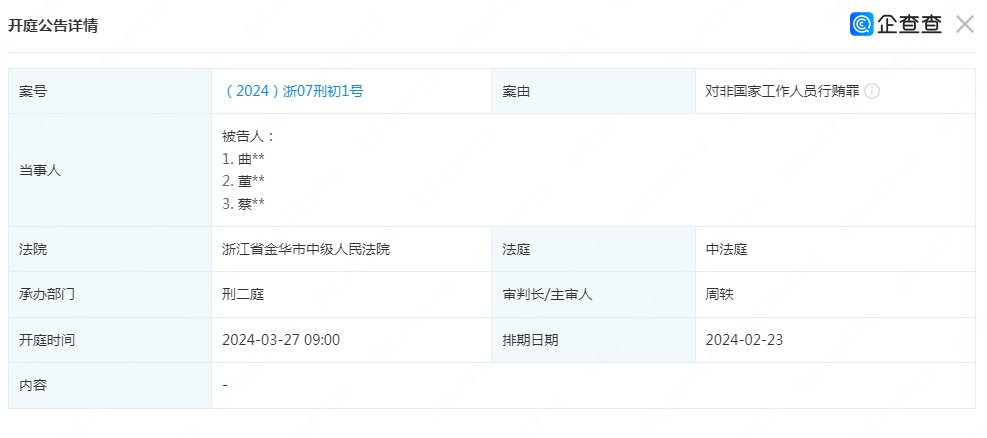
Task: Select defendant 曲** in the party list
Action: click(x=244, y=159)
